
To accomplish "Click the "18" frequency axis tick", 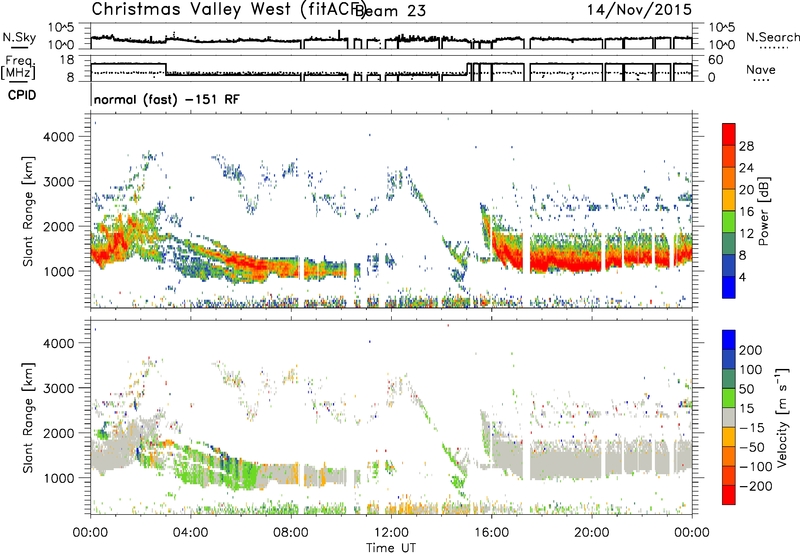I will pyautogui.click(x=66, y=60).
